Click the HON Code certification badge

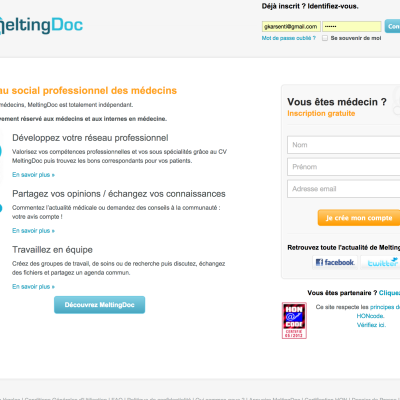pos(294,320)
